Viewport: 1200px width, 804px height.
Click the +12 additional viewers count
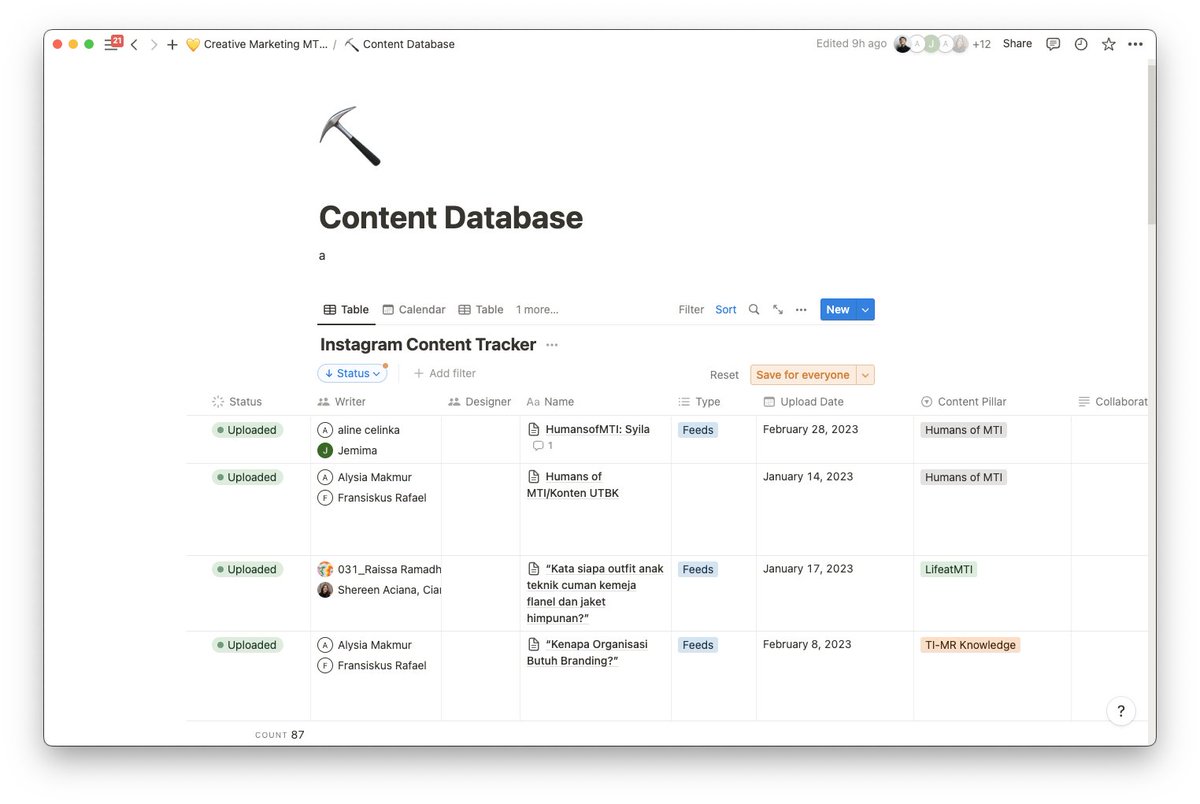(x=981, y=44)
